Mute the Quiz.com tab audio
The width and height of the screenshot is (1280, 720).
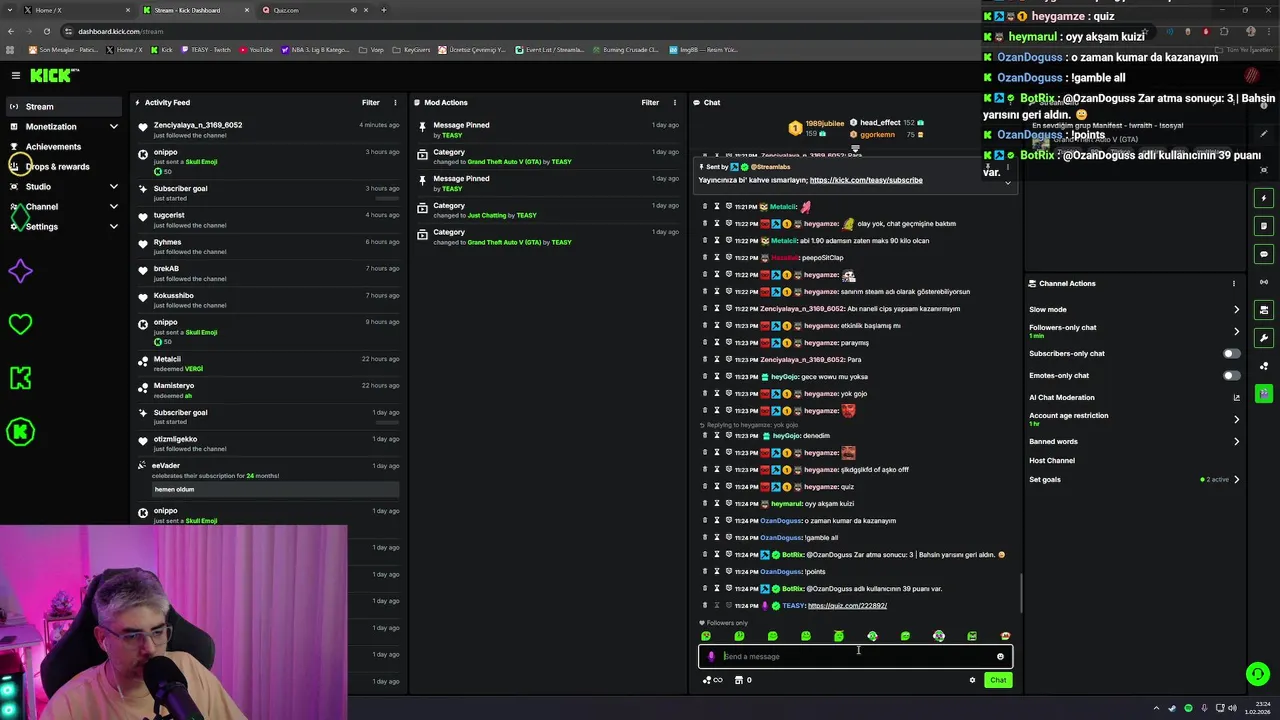pos(353,10)
